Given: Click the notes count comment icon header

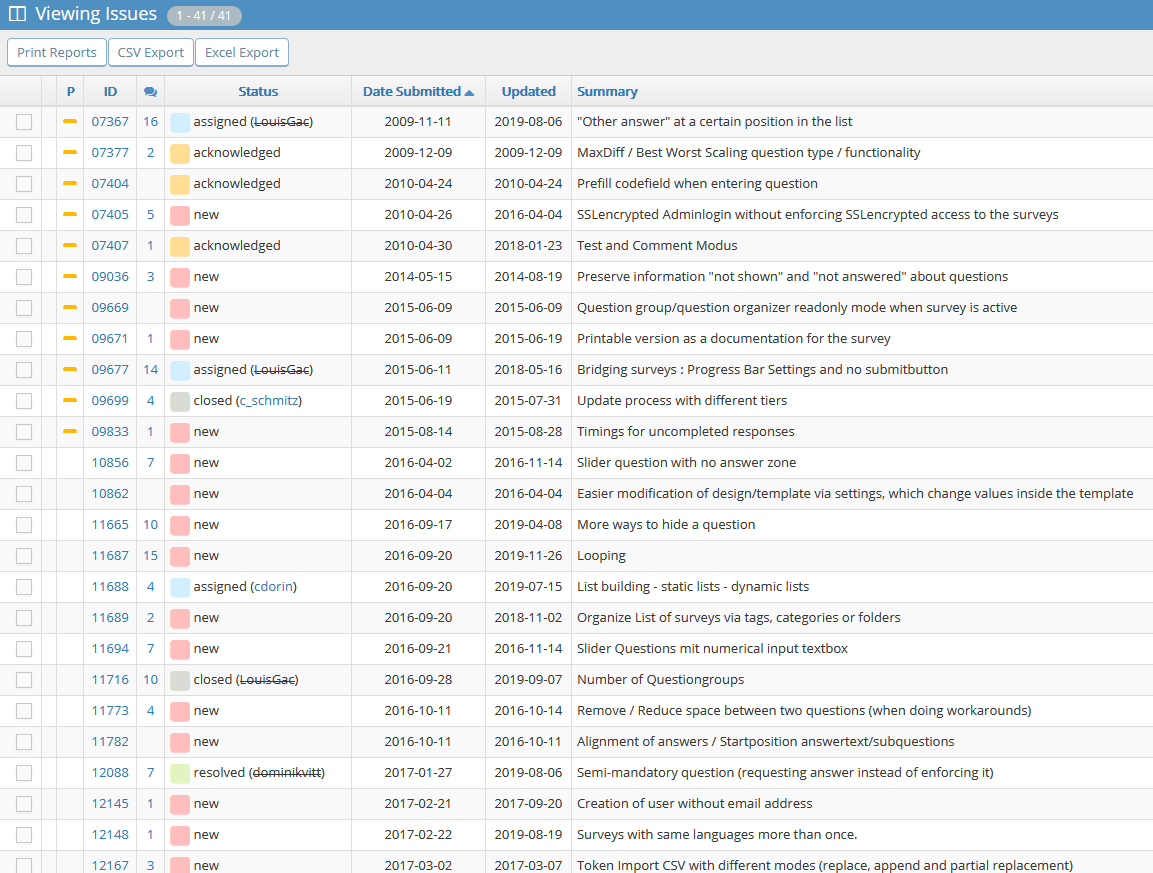Looking at the screenshot, I should 150,92.
